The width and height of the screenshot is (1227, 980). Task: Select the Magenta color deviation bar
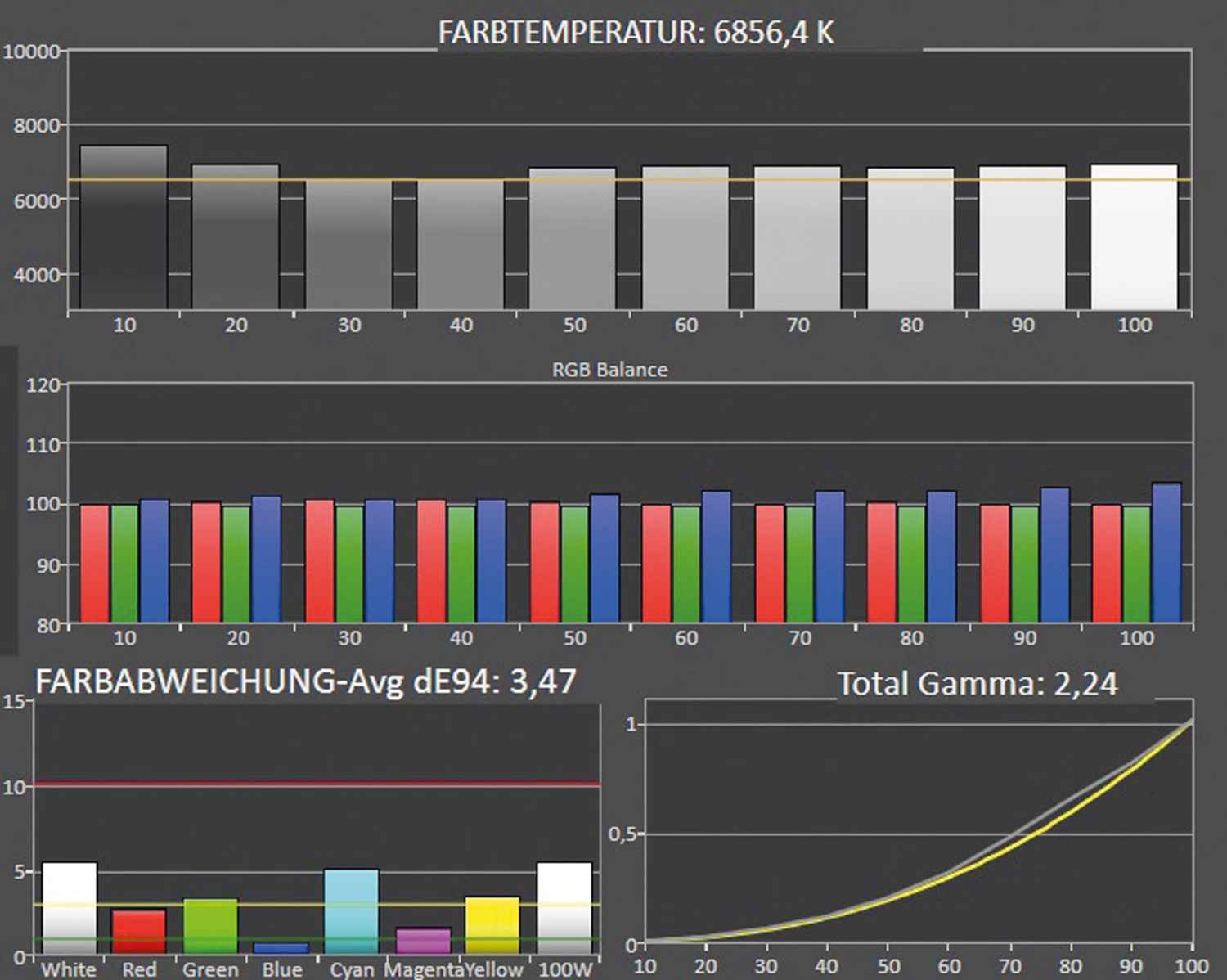423,941
